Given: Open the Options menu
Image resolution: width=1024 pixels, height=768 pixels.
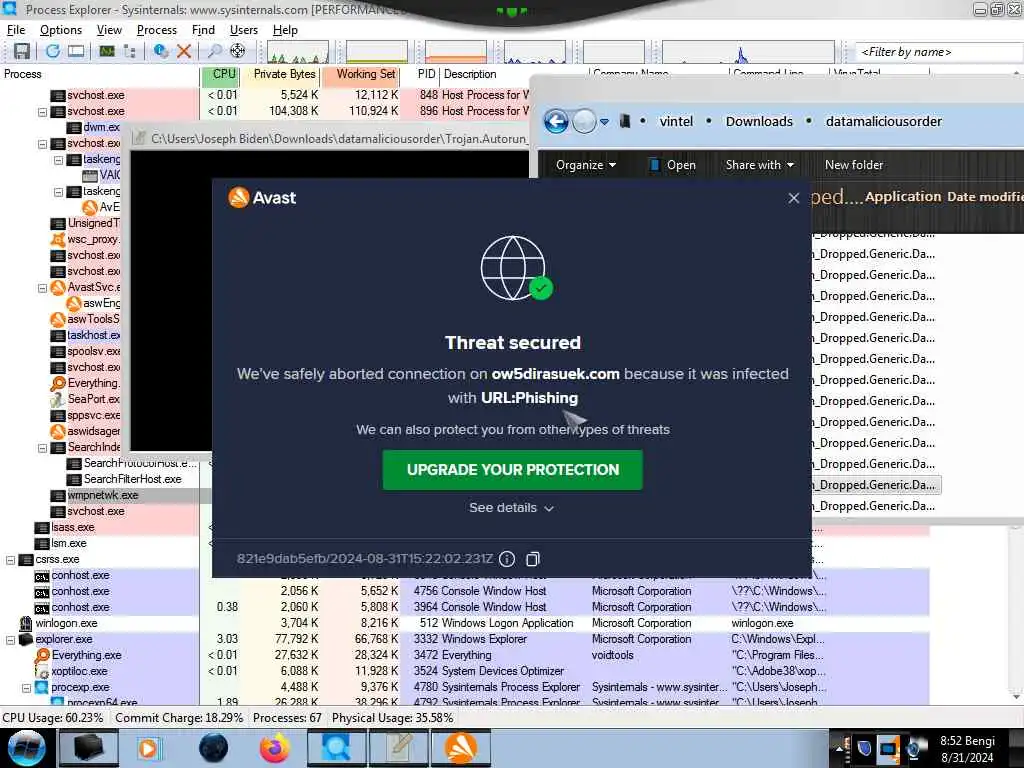Looking at the screenshot, I should point(61,30).
